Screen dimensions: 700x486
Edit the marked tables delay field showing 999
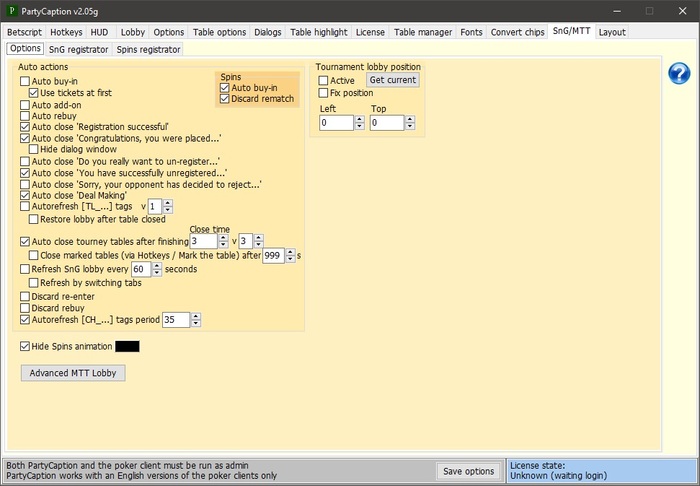point(273,256)
